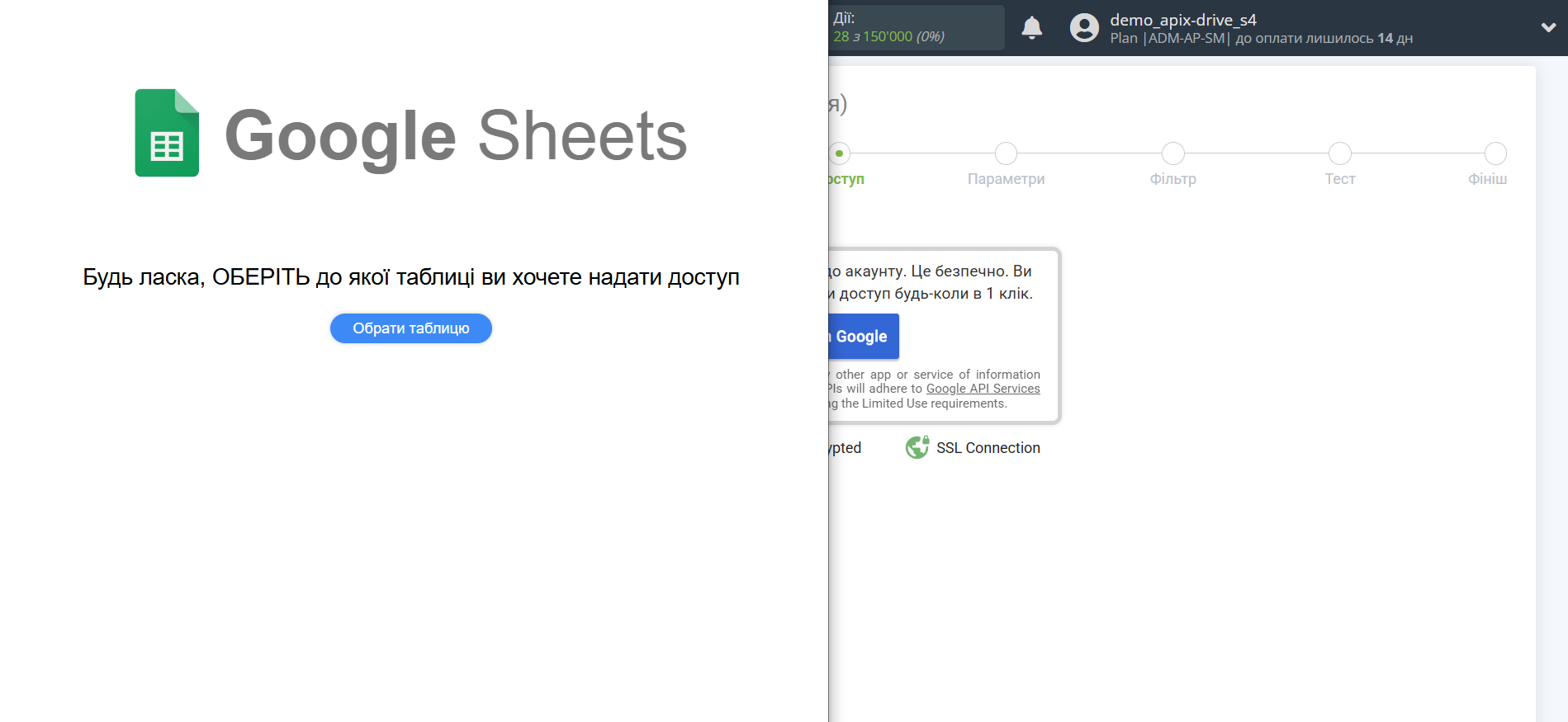Open notifications bell icon

[1031, 28]
